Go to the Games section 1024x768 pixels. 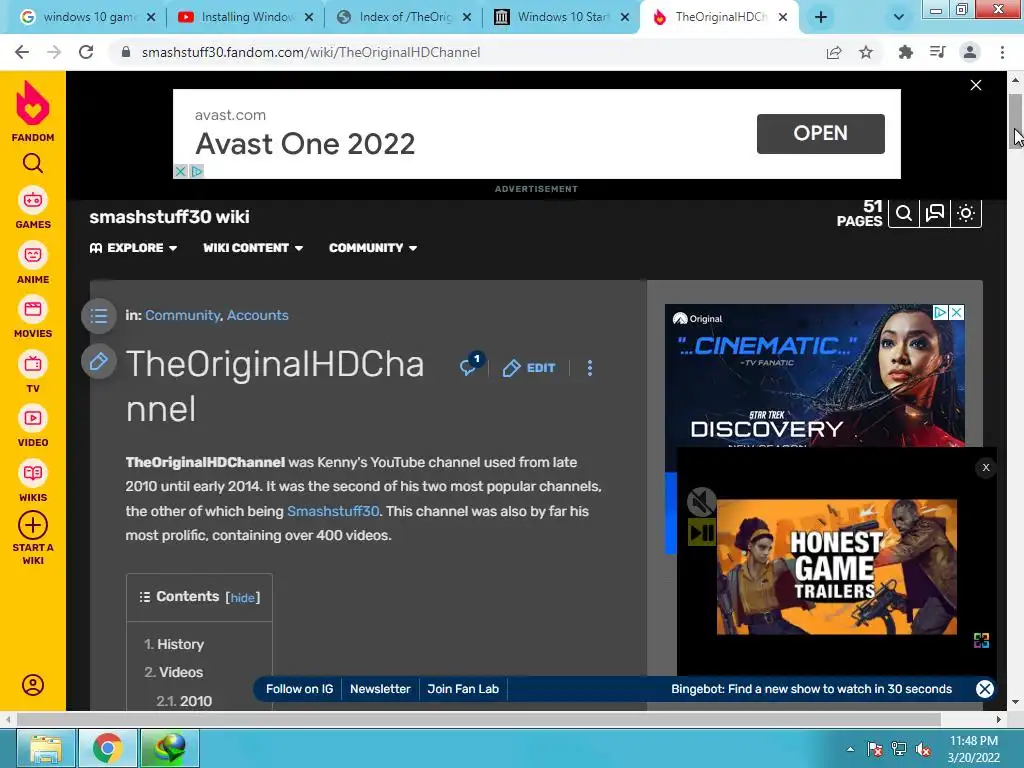pyautogui.click(x=33, y=209)
